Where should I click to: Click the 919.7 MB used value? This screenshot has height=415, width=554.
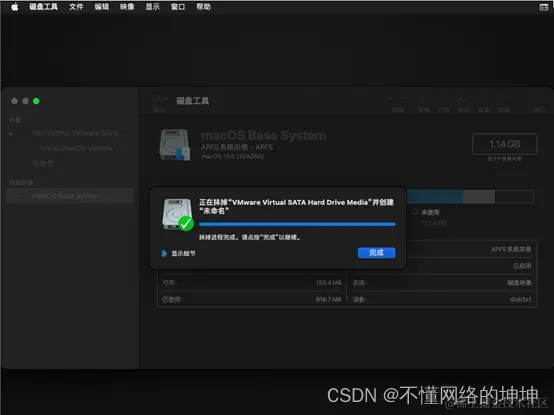click(329, 300)
